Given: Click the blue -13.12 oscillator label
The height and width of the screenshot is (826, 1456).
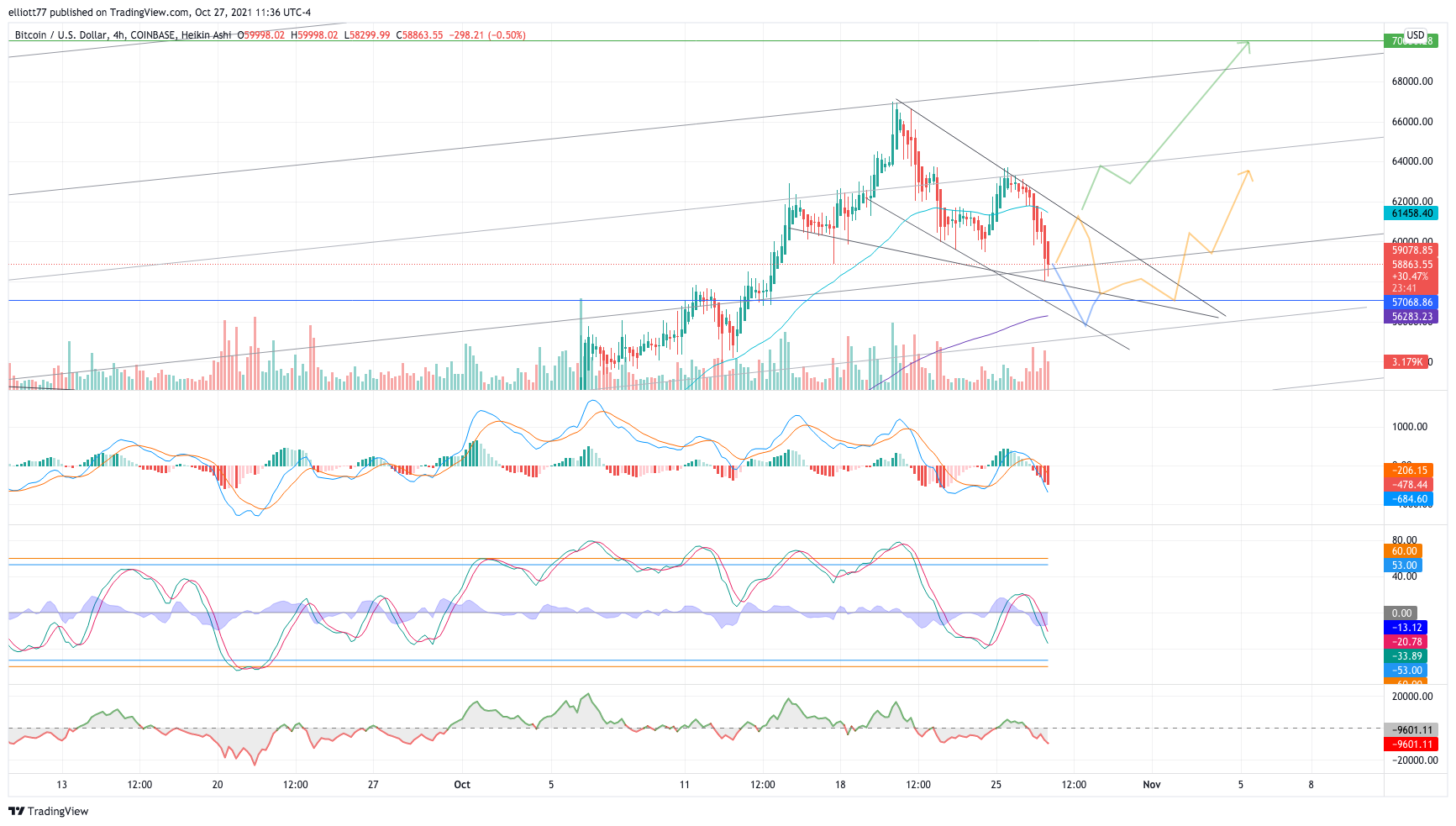Looking at the screenshot, I should click(x=1405, y=628).
